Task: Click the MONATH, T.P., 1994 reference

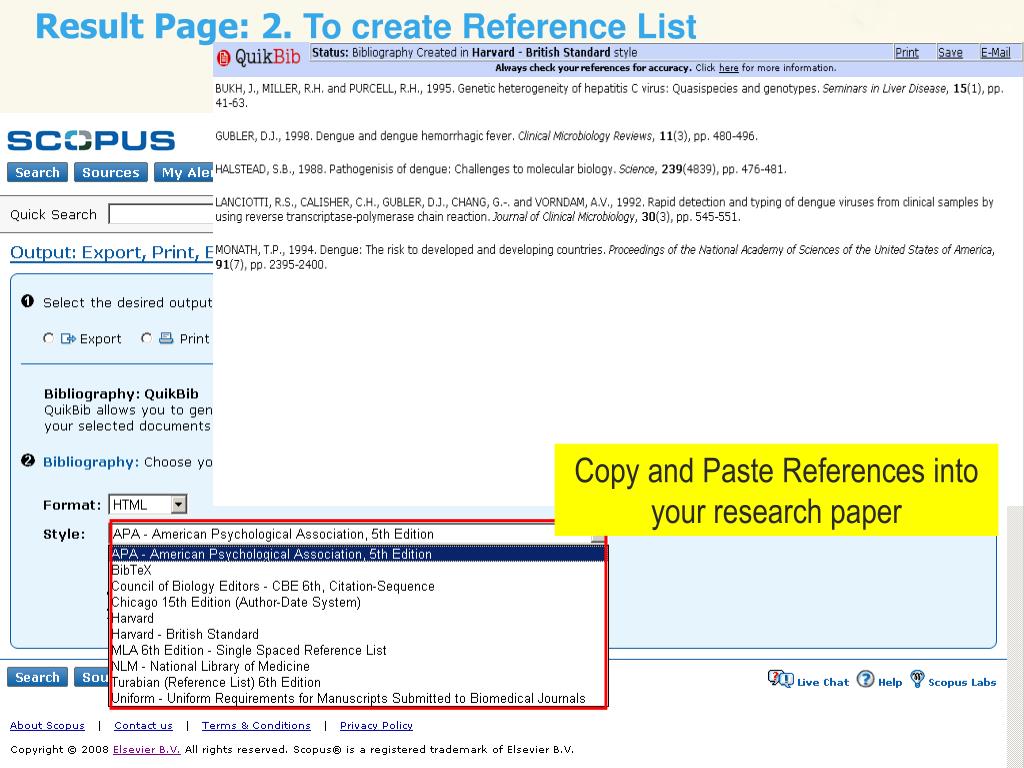Action: 605,257
